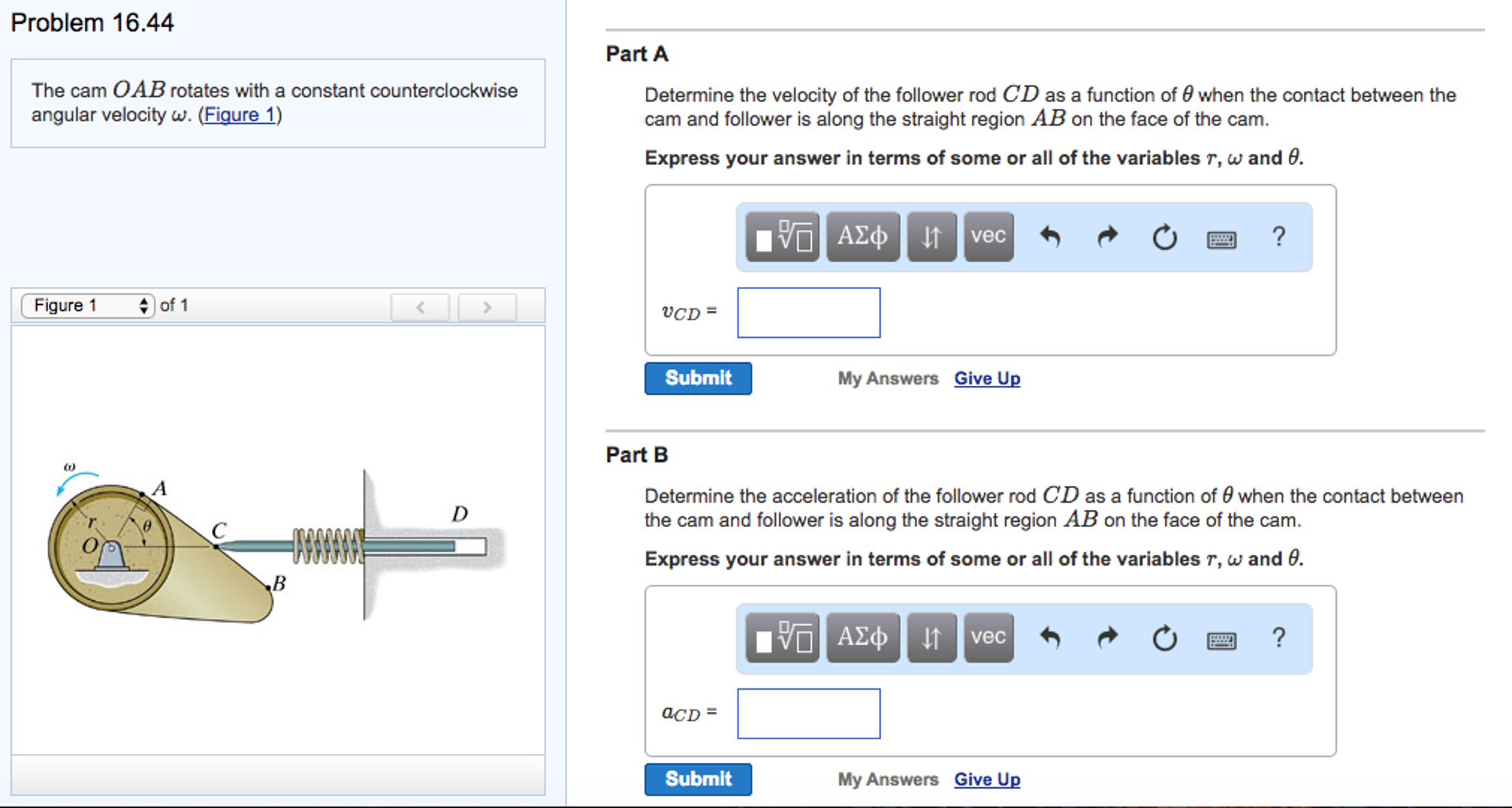
Task: Open the keyboard entry icon in Part A
Action: [1221, 238]
